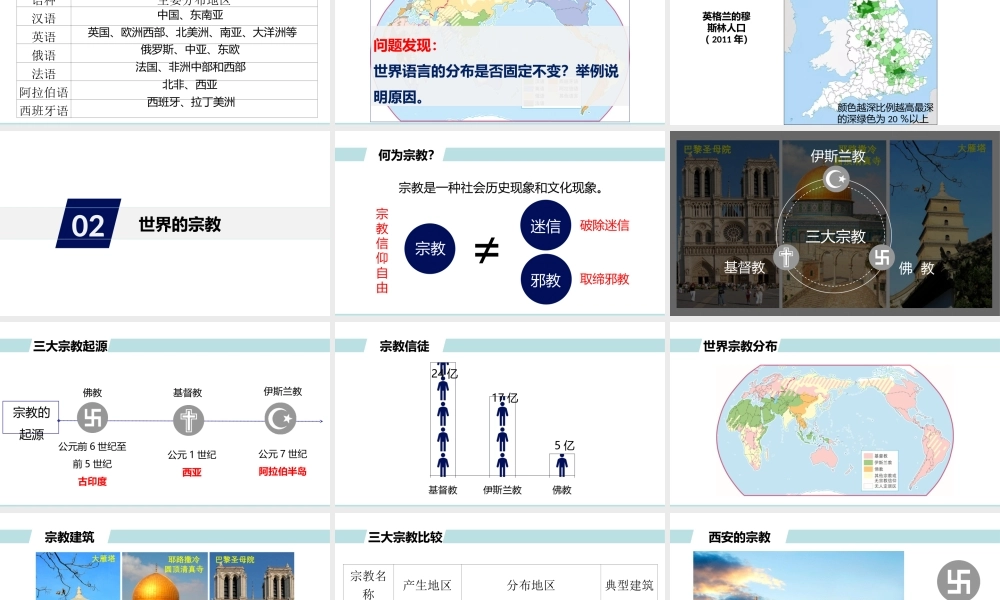Click the vertical red text '宗教信仰自由'
The image size is (1000, 600).
point(382,251)
